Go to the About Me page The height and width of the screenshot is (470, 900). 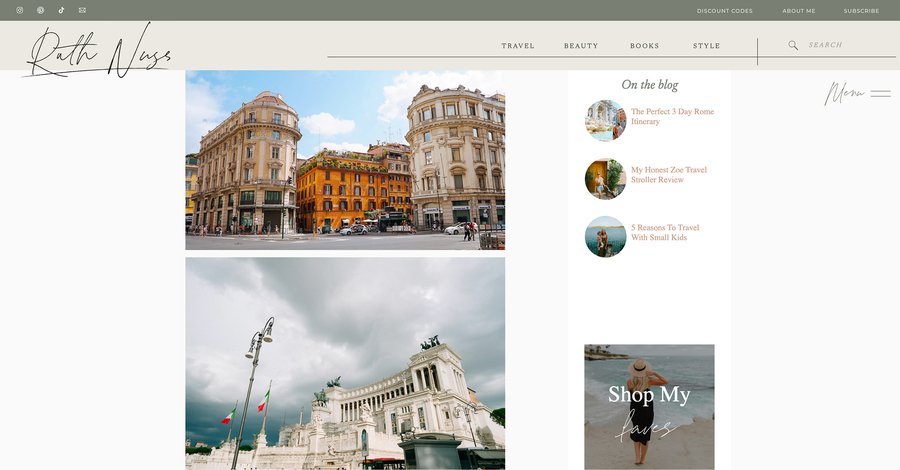pyautogui.click(x=798, y=11)
